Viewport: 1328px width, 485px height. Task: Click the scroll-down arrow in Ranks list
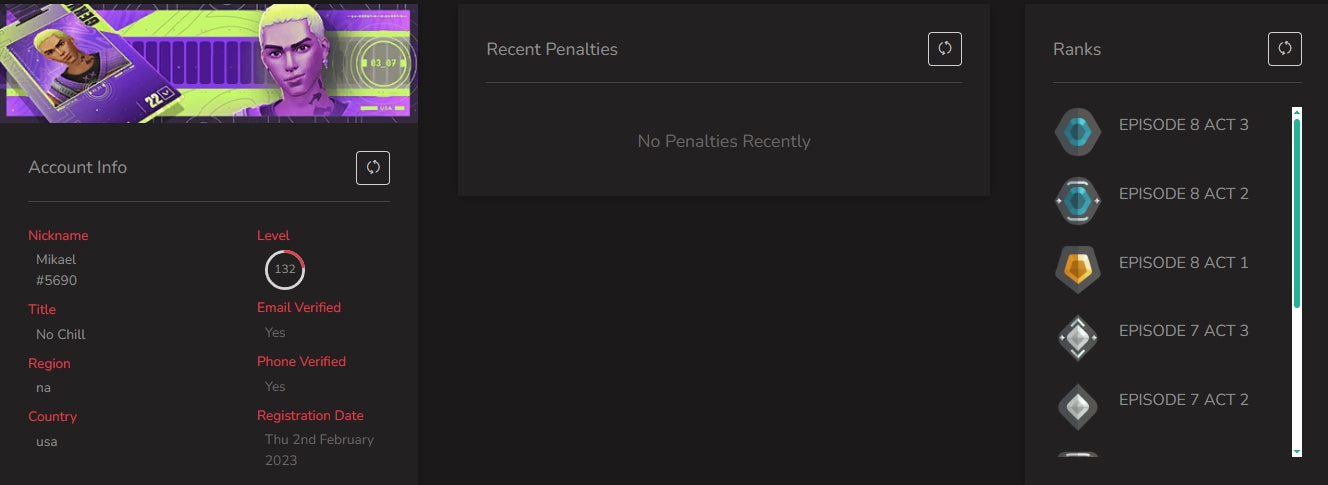(x=1297, y=452)
